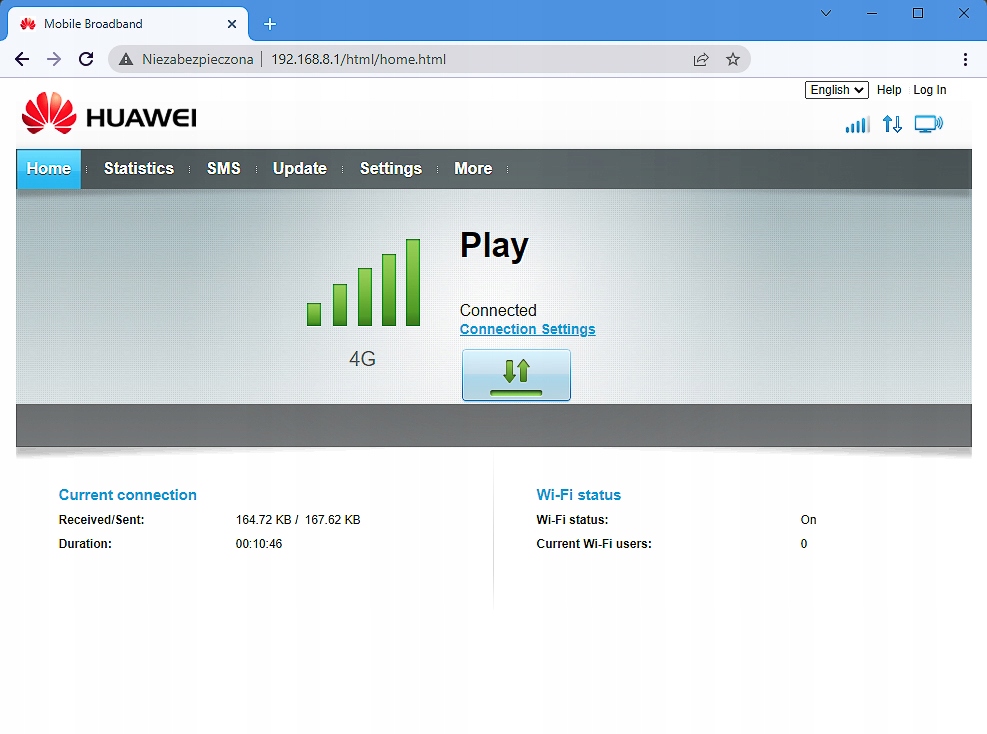Toggle the mobile data connection button
Viewport: 987px width, 734px height.
point(516,374)
